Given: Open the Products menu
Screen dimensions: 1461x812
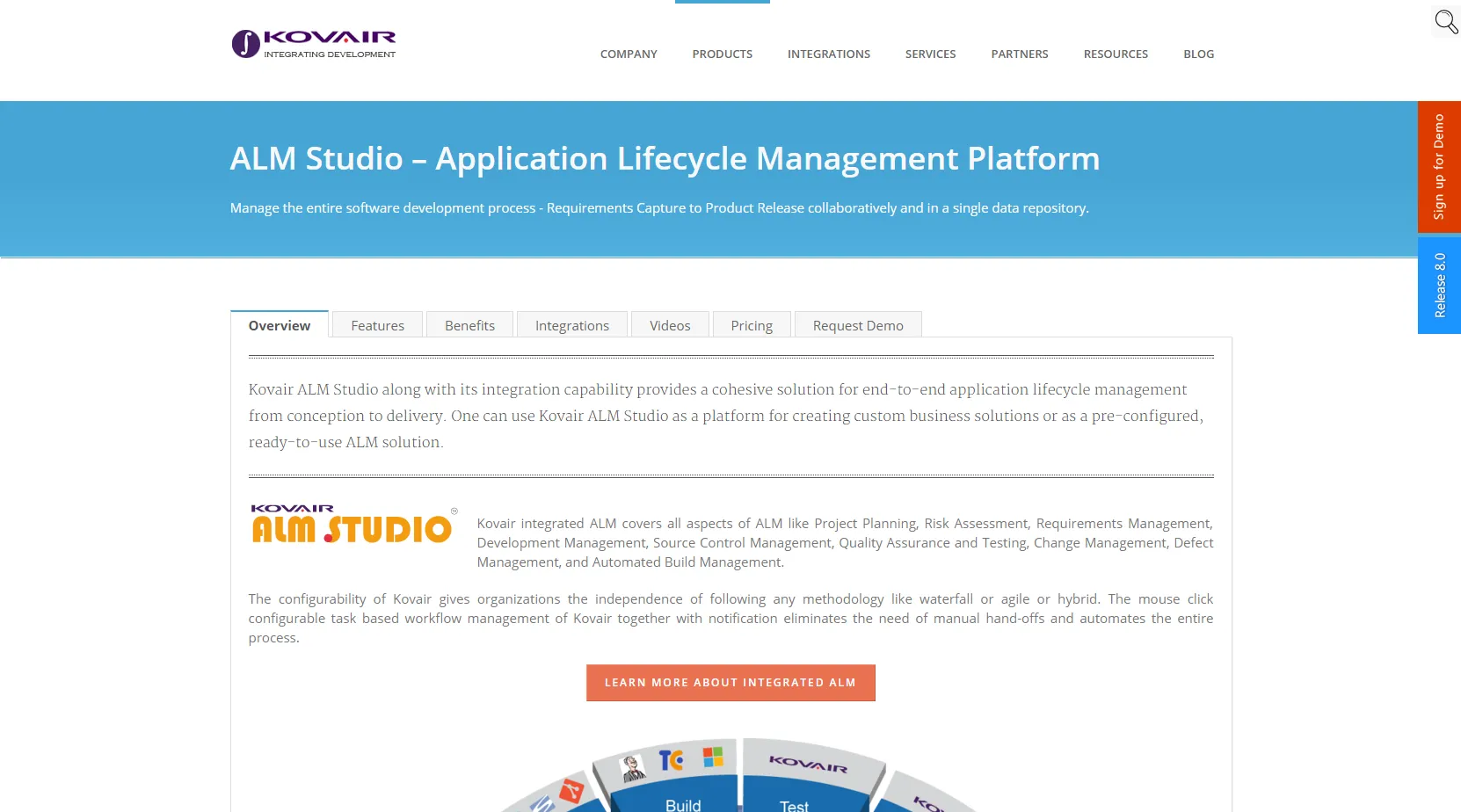Looking at the screenshot, I should (723, 54).
